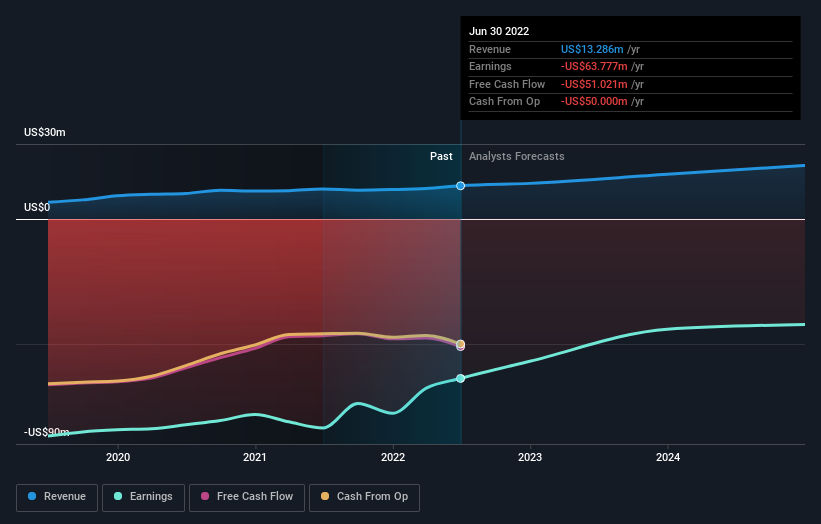Click the Past label
Image resolution: width=821 pixels, height=524 pixels.
[441, 156]
